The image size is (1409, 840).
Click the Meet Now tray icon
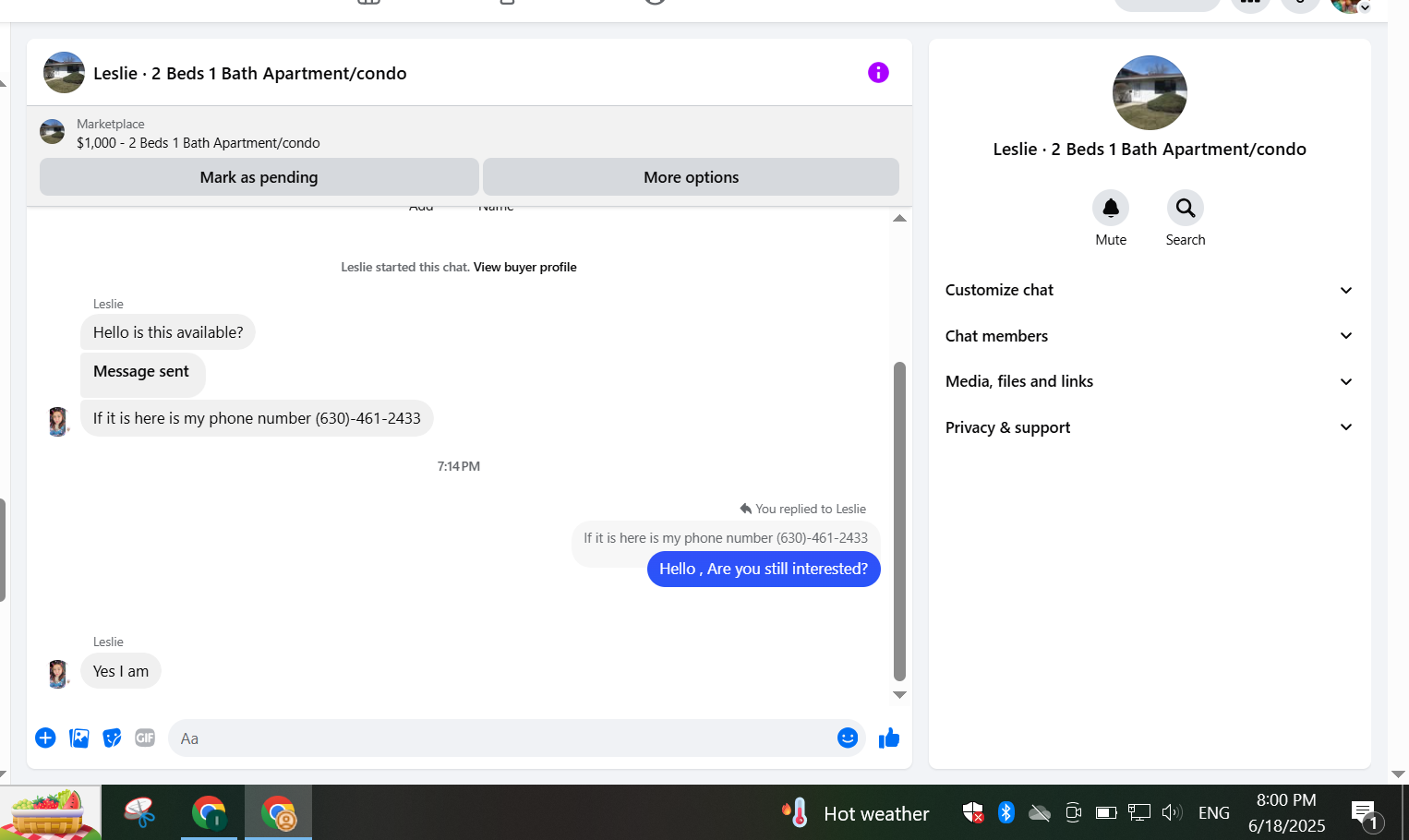[x=1073, y=812]
